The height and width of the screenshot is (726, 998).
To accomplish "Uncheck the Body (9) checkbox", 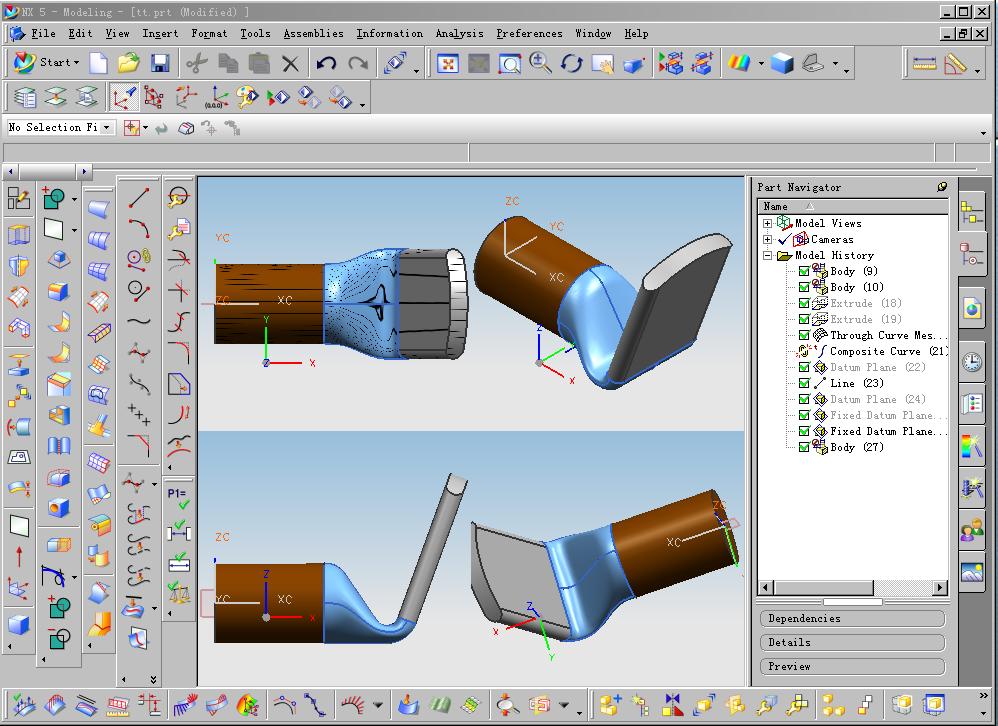I will coord(803,271).
